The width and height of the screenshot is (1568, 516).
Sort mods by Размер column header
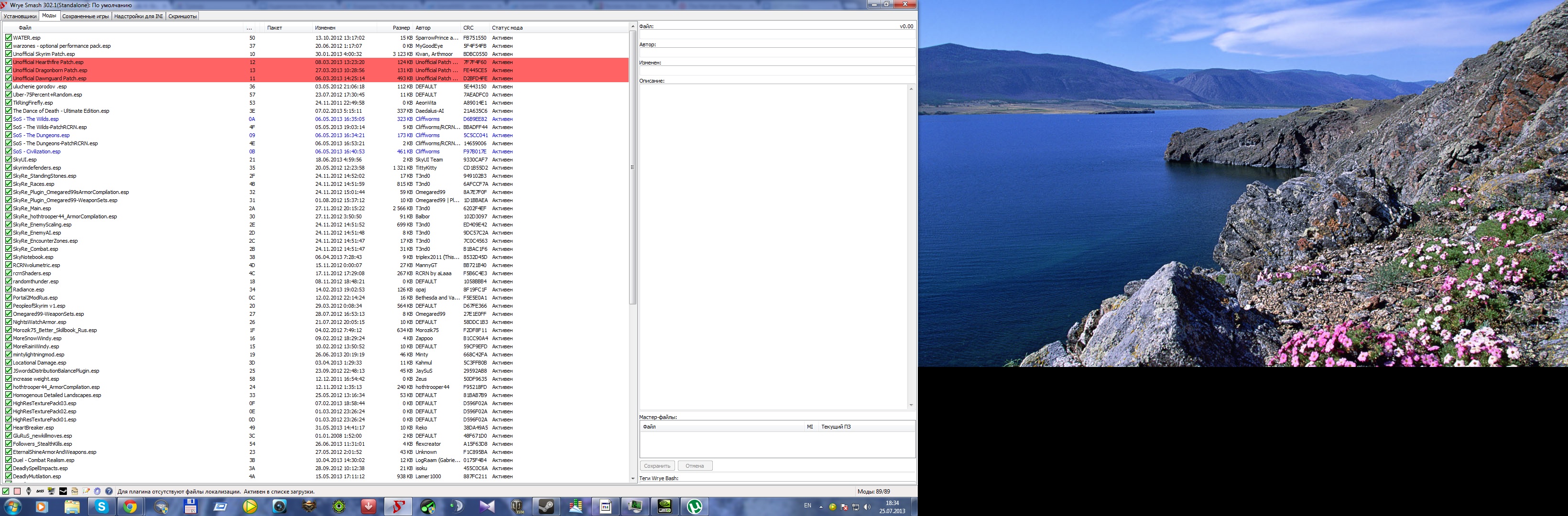tap(394, 27)
